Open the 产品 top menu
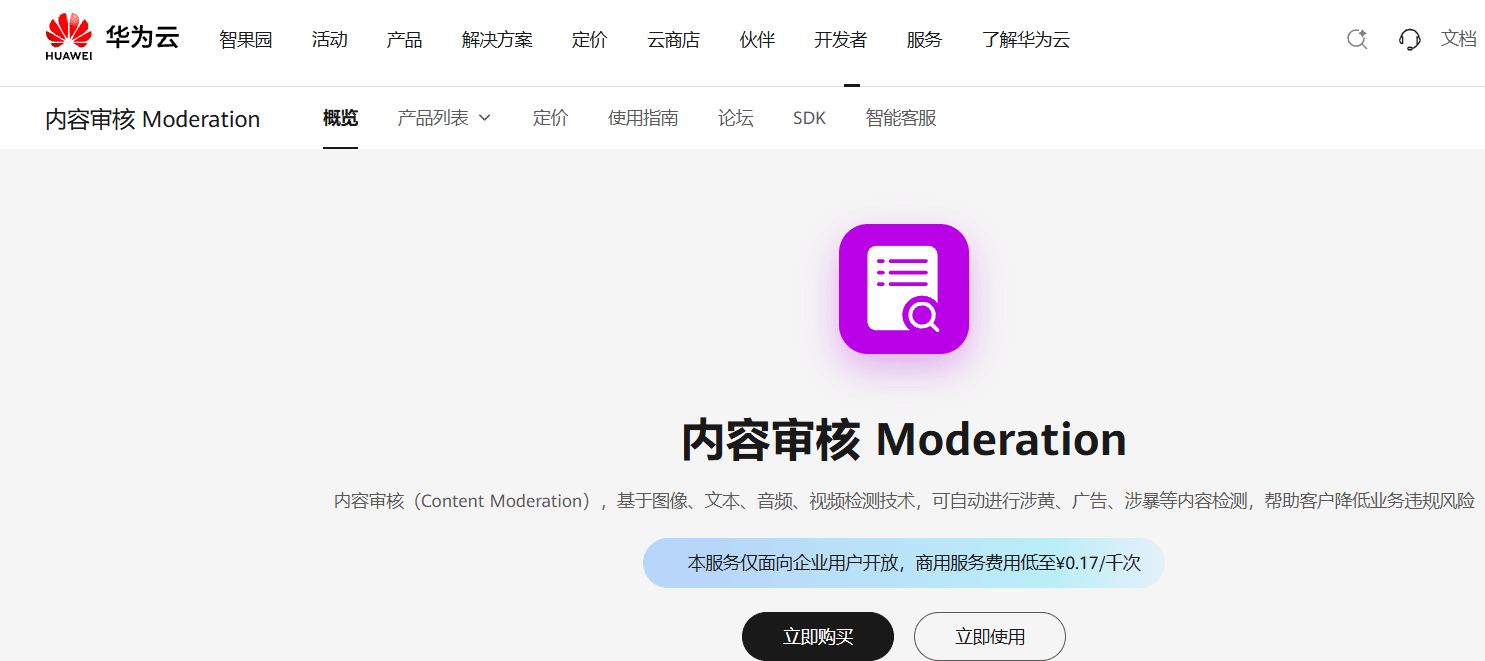 point(404,40)
